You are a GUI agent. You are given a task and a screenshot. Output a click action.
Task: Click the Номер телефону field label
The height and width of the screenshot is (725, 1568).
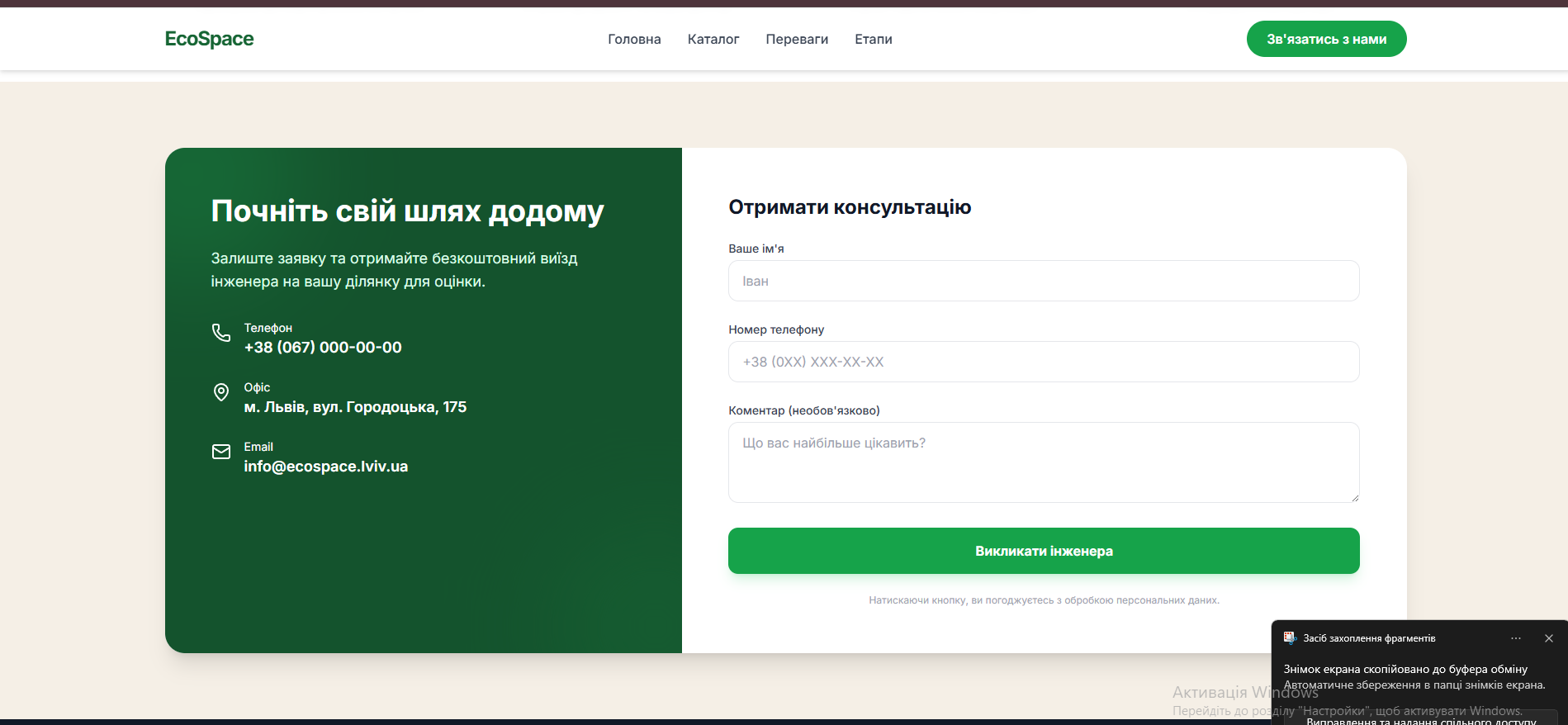coord(776,329)
